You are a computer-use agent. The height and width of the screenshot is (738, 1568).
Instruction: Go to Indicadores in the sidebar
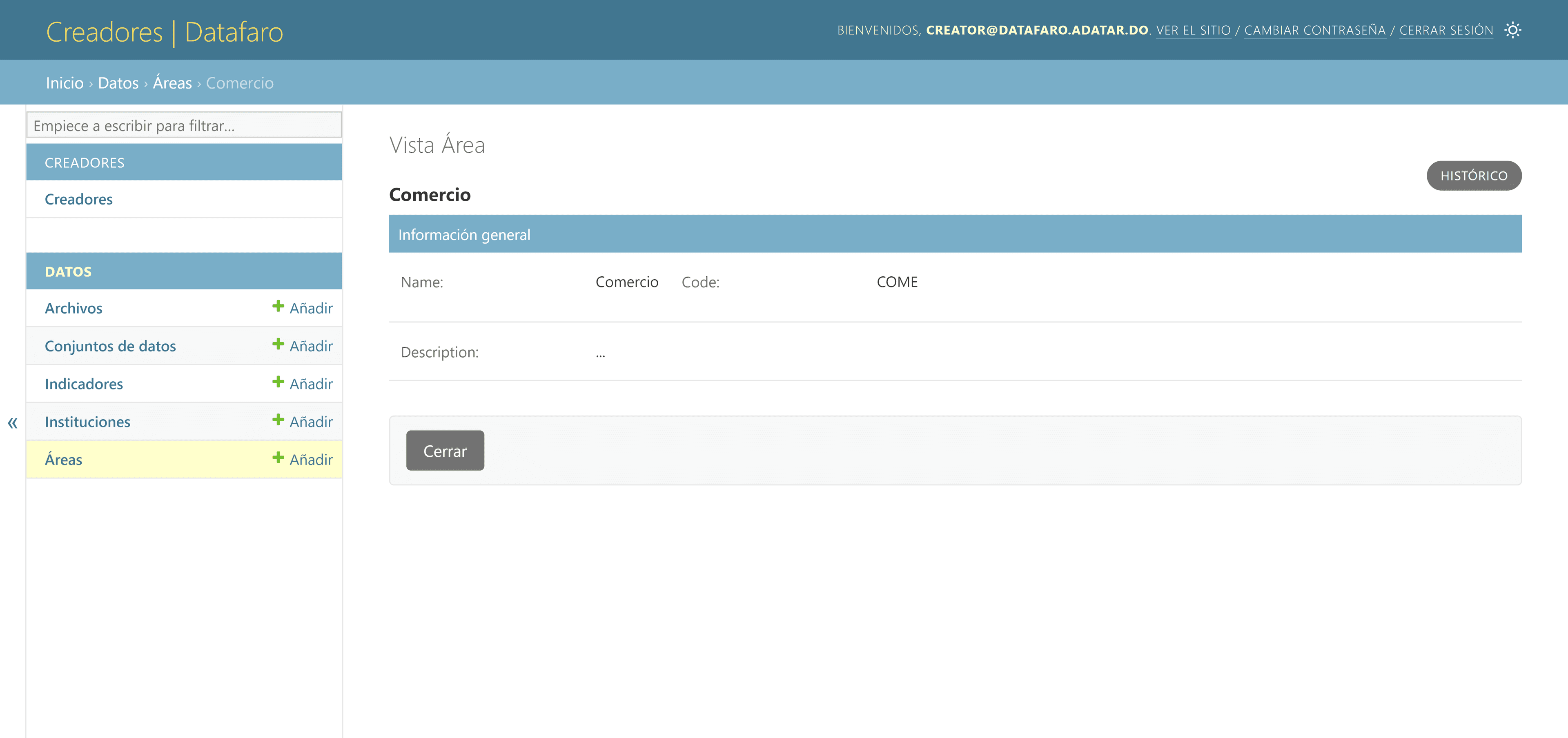84,384
